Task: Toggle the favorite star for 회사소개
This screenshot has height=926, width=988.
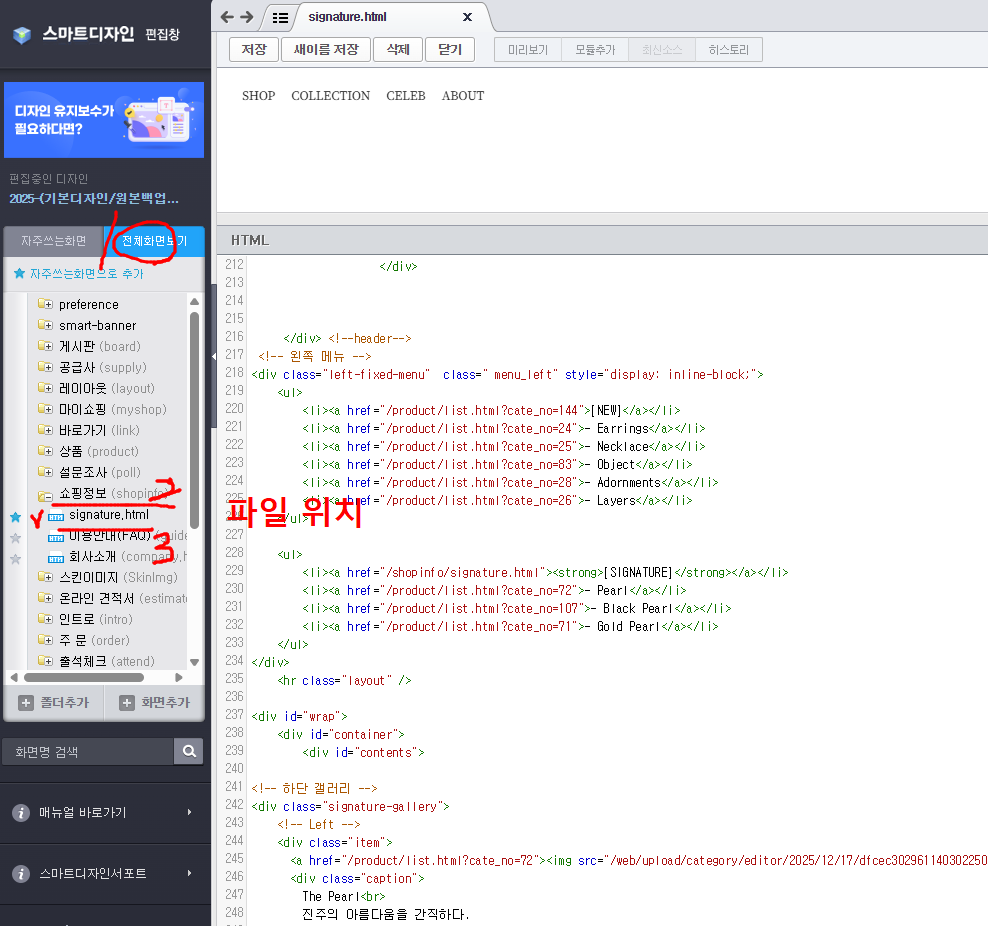Action: pyautogui.click(x=15, y=559)
